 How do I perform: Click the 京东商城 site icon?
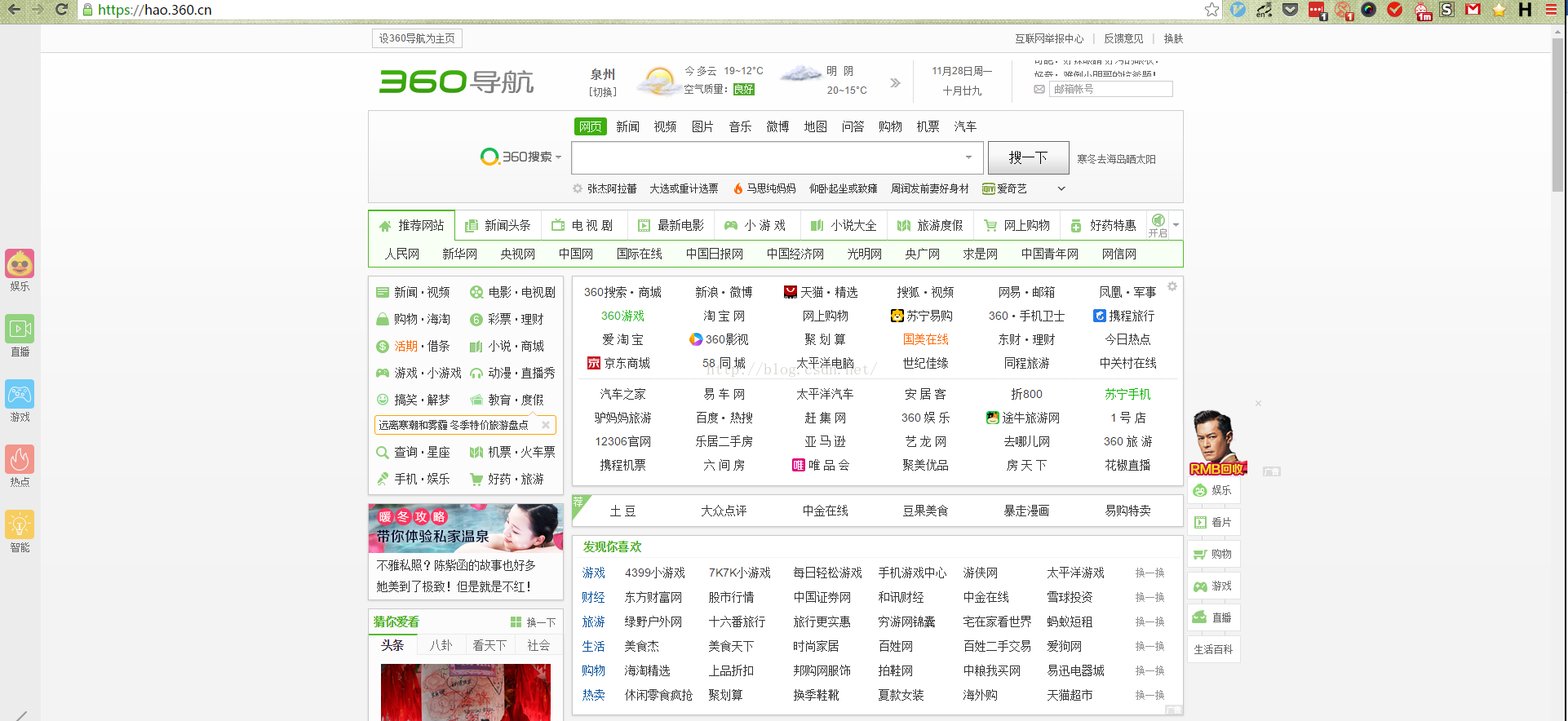click(x=594, y=363)
